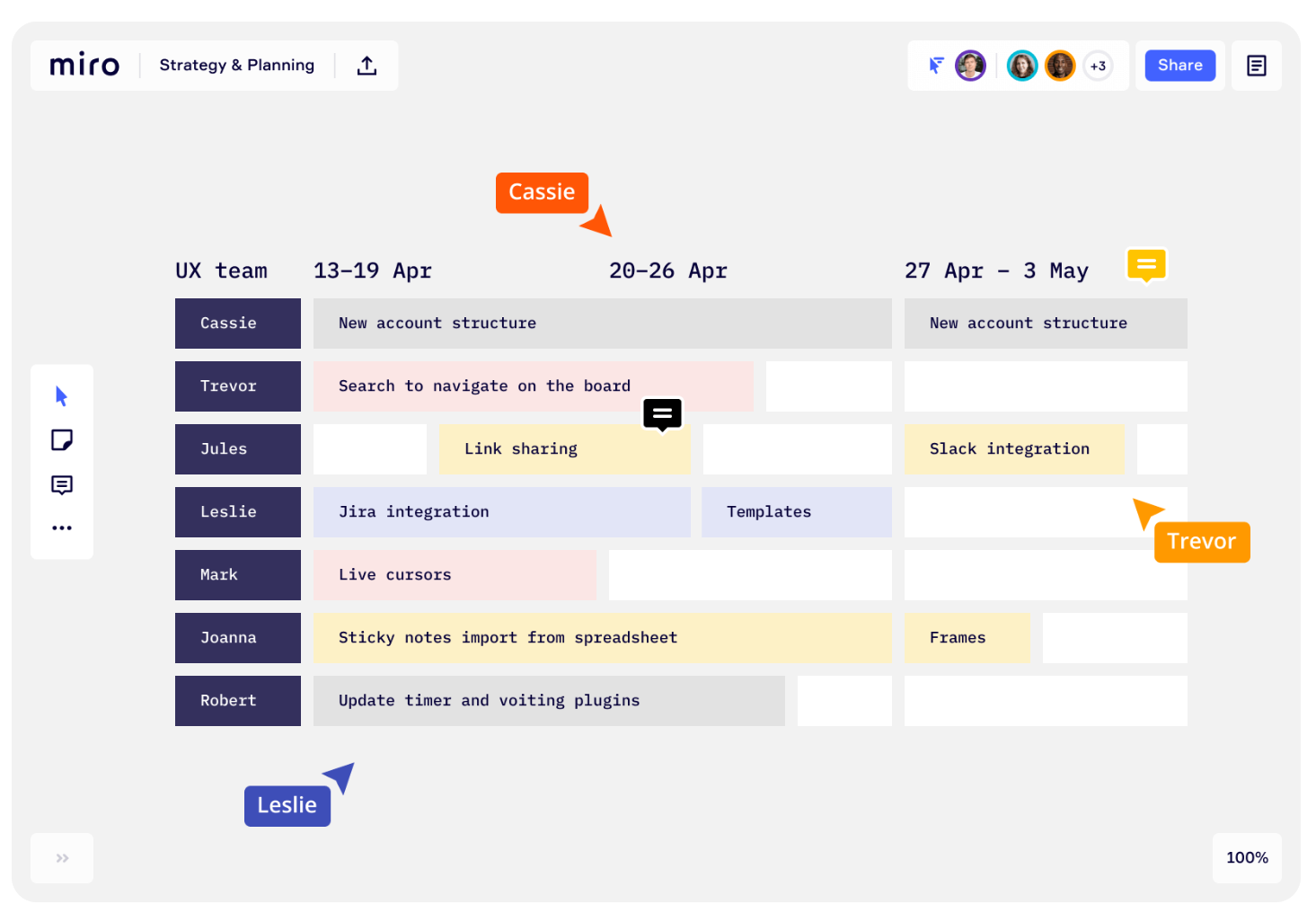
Task: Select the 'Link sharing' task card
Action: click(x=565, y=449)
